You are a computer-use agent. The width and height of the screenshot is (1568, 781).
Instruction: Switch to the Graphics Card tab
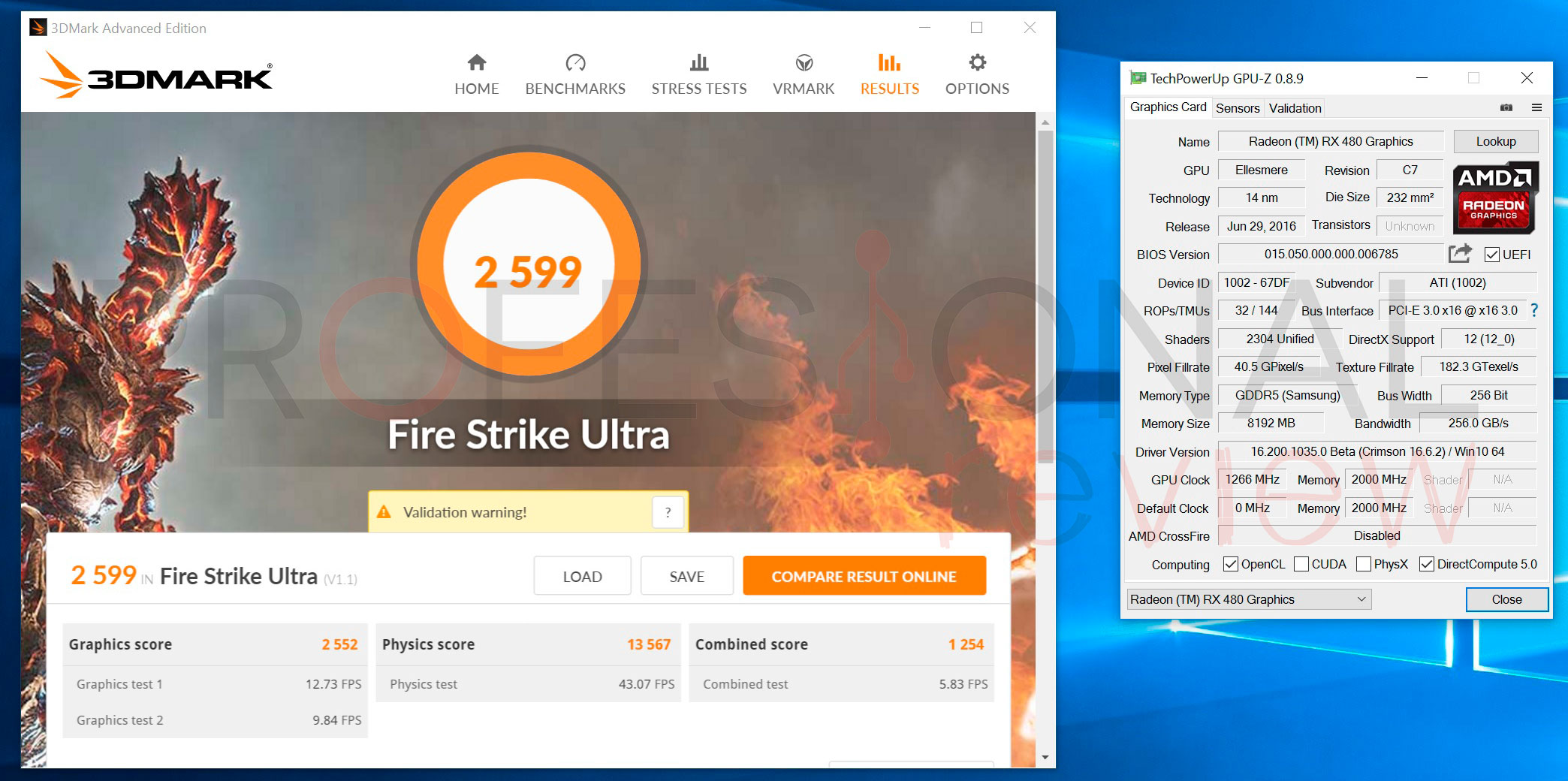pos(1168,107)
